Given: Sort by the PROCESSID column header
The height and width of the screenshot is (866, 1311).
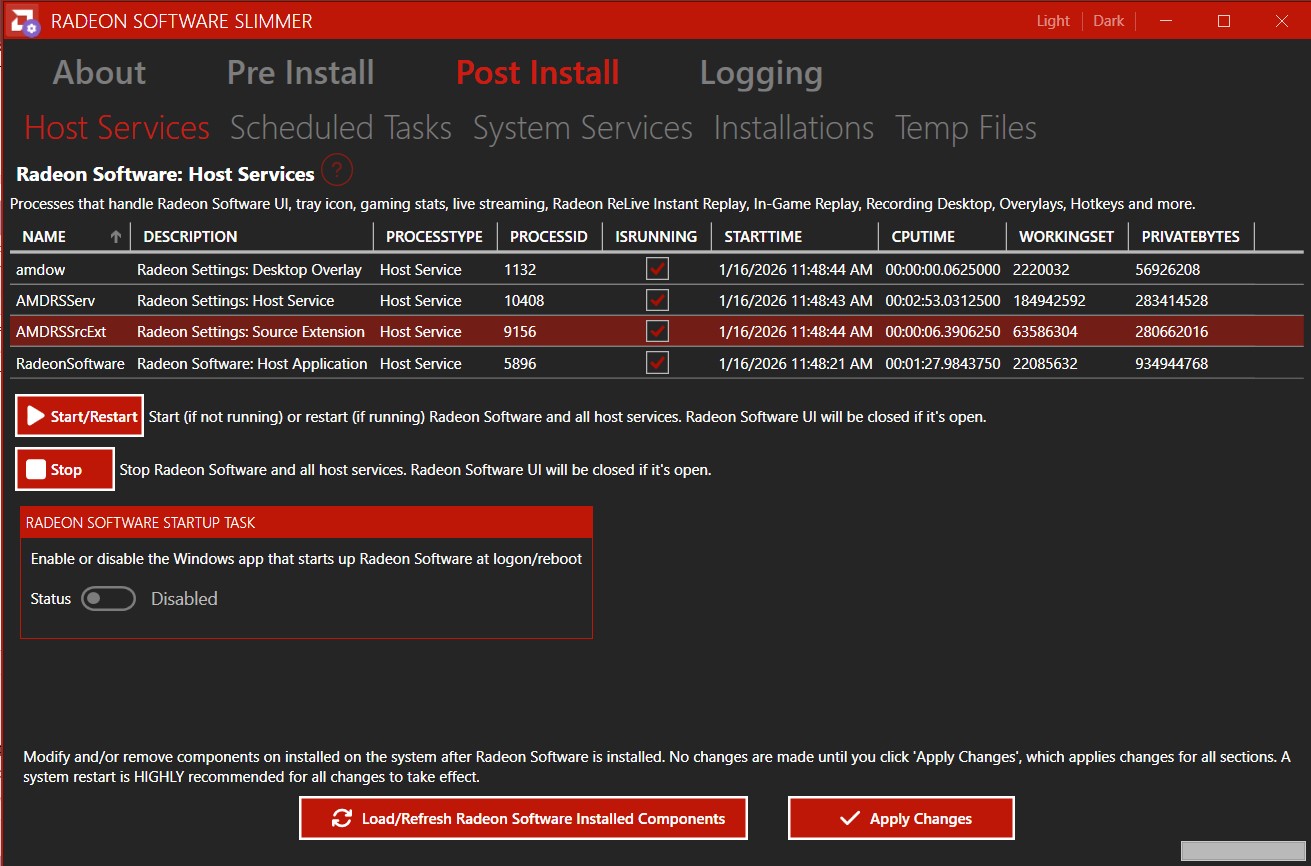Looking at the screenshot, I should 550,237.
